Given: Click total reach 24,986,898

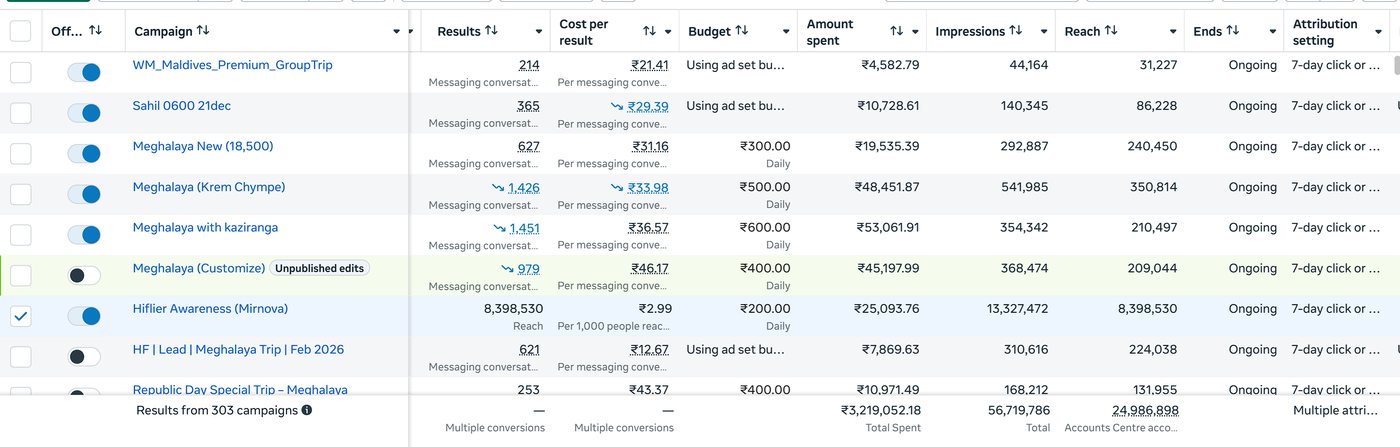Looking at the screenshot, I should 1145,410.
